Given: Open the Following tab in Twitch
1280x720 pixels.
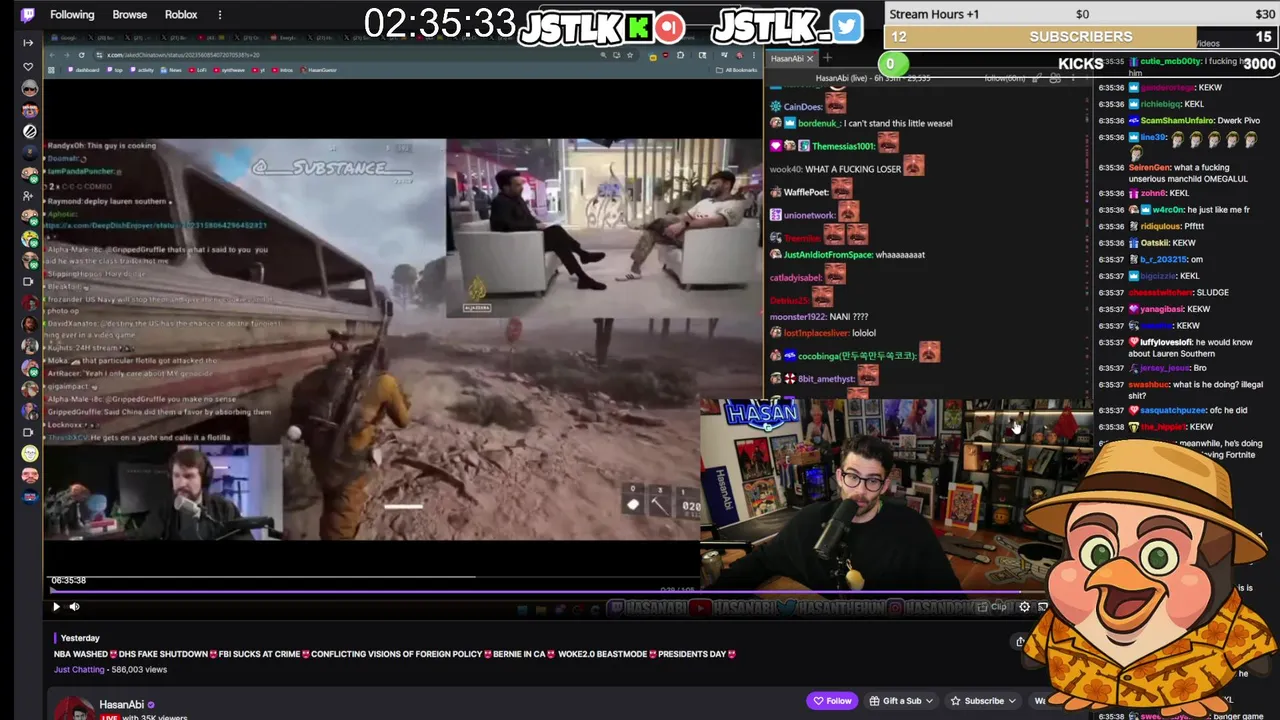Looking at the screenshot, I should tap(72, 15).
